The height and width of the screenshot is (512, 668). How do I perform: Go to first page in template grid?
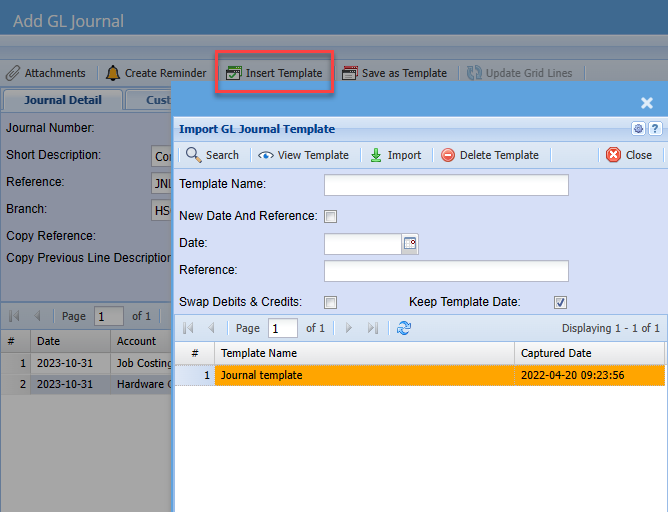click(x=188, y=328)
